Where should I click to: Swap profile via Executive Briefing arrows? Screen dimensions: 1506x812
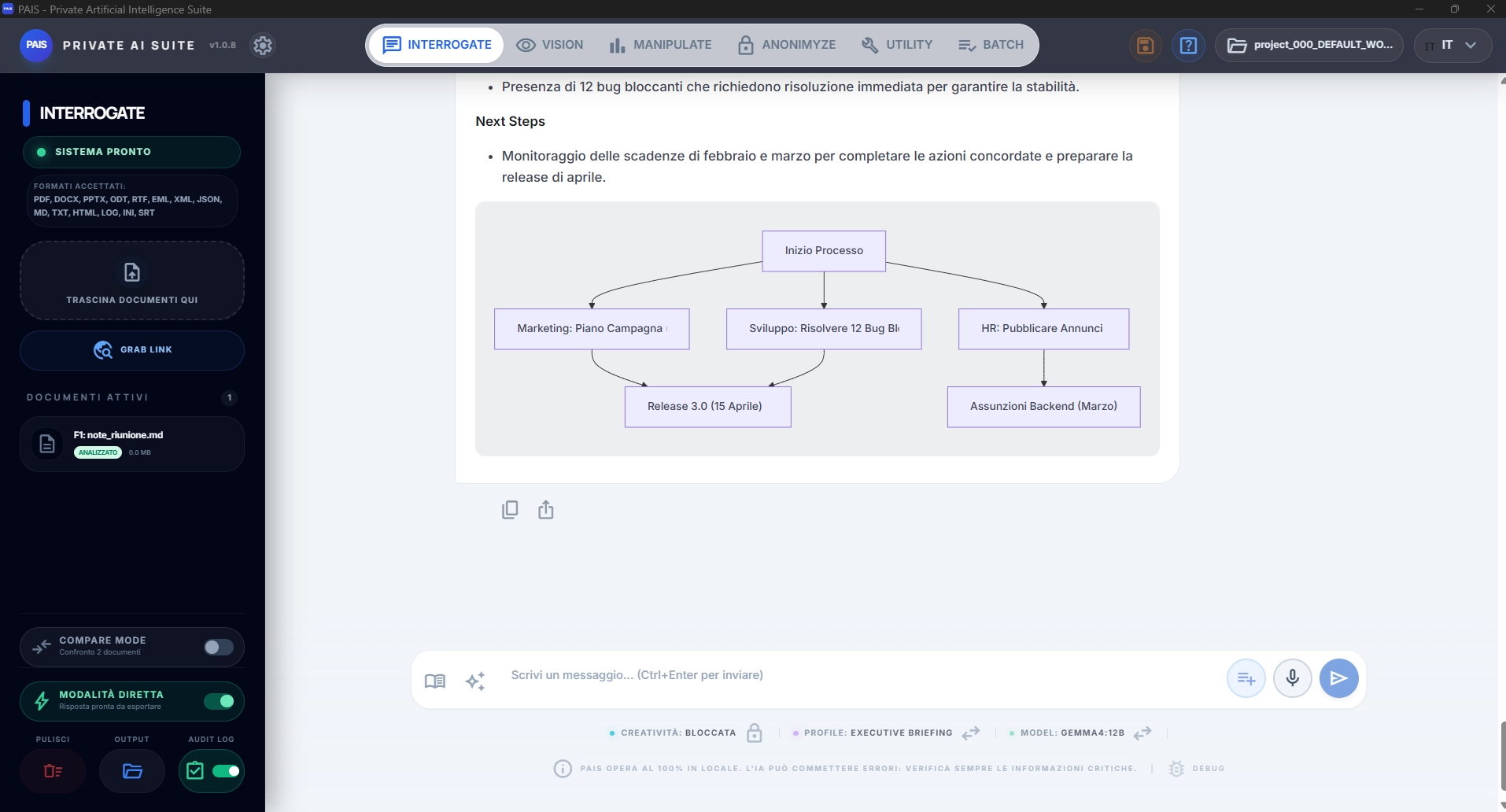point(970,733)
